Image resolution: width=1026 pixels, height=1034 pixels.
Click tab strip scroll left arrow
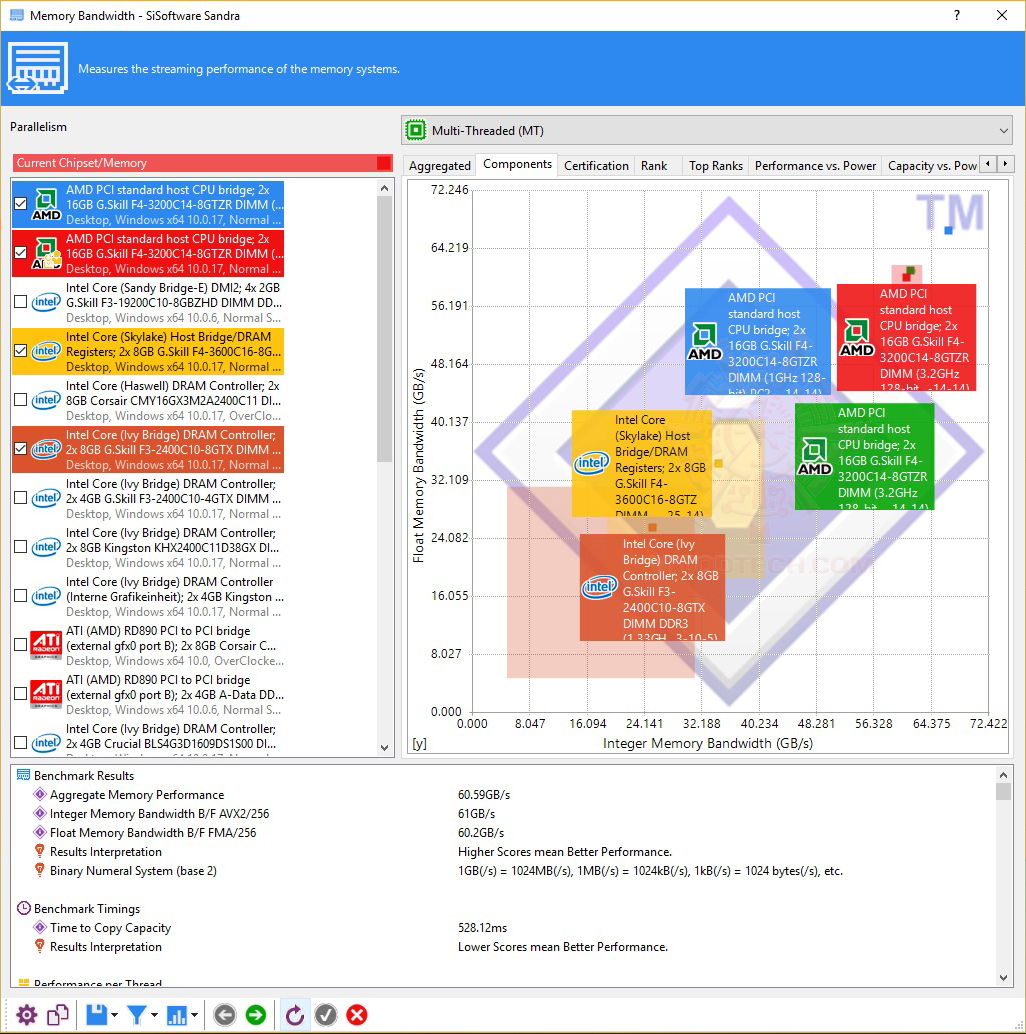pyautogui.click(x=988, y=164)
